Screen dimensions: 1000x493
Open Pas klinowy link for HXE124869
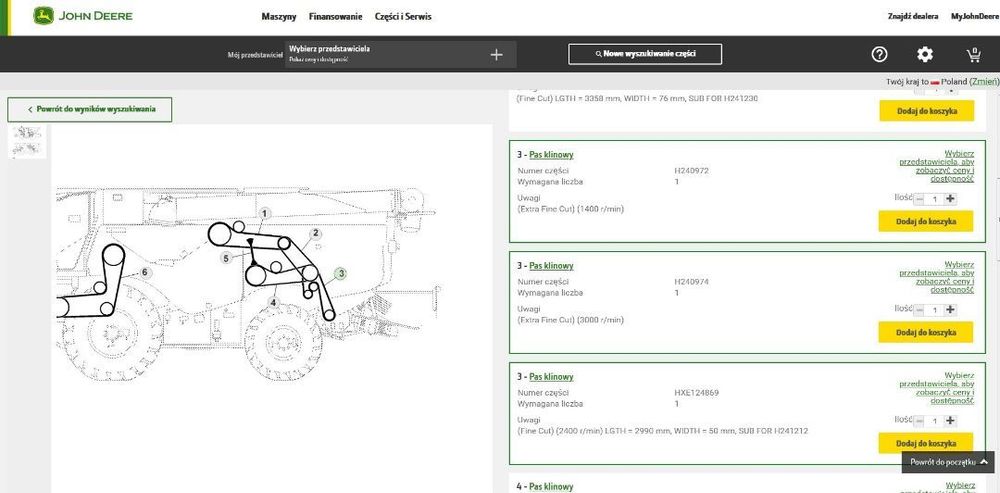pos(551,377)
